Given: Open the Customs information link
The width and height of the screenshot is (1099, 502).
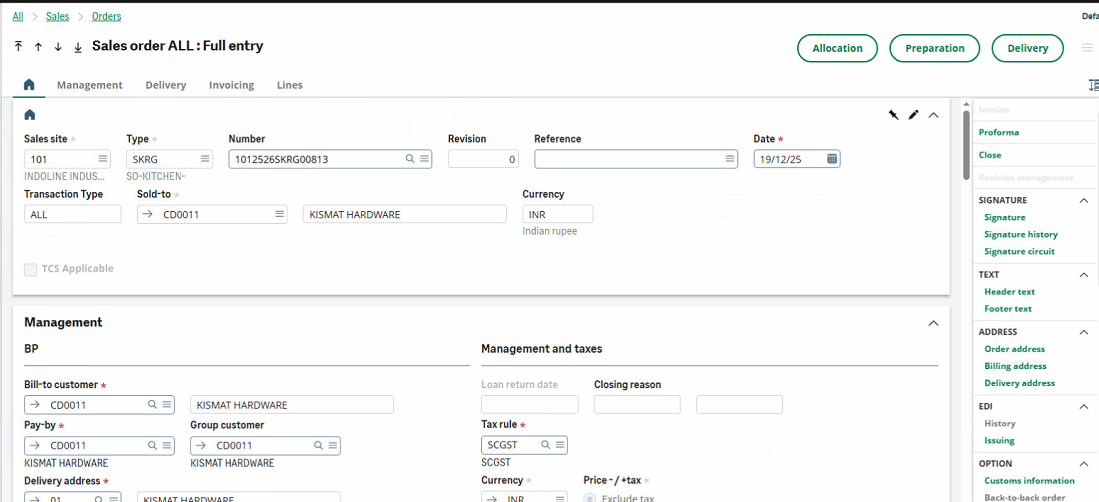Looking at the screenshot, I should click(x=1029, y=481).
